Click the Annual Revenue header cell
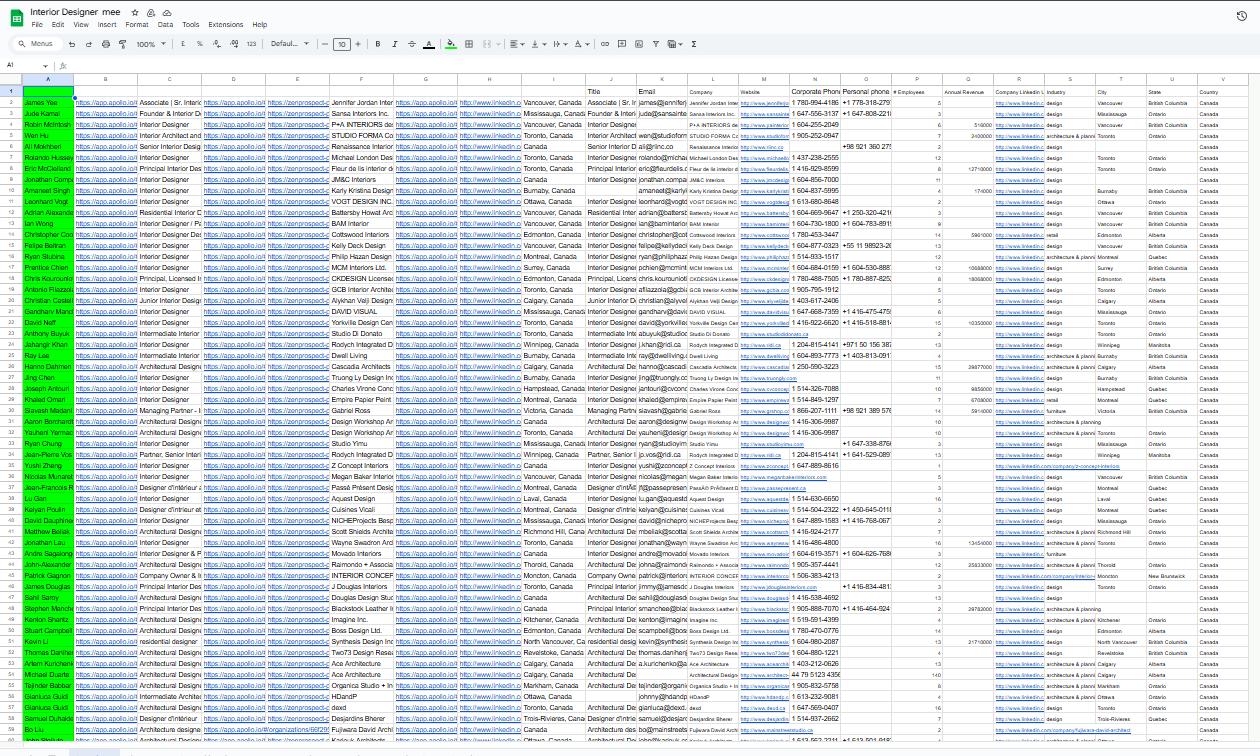1260x756 pixels. coord(967,91)
